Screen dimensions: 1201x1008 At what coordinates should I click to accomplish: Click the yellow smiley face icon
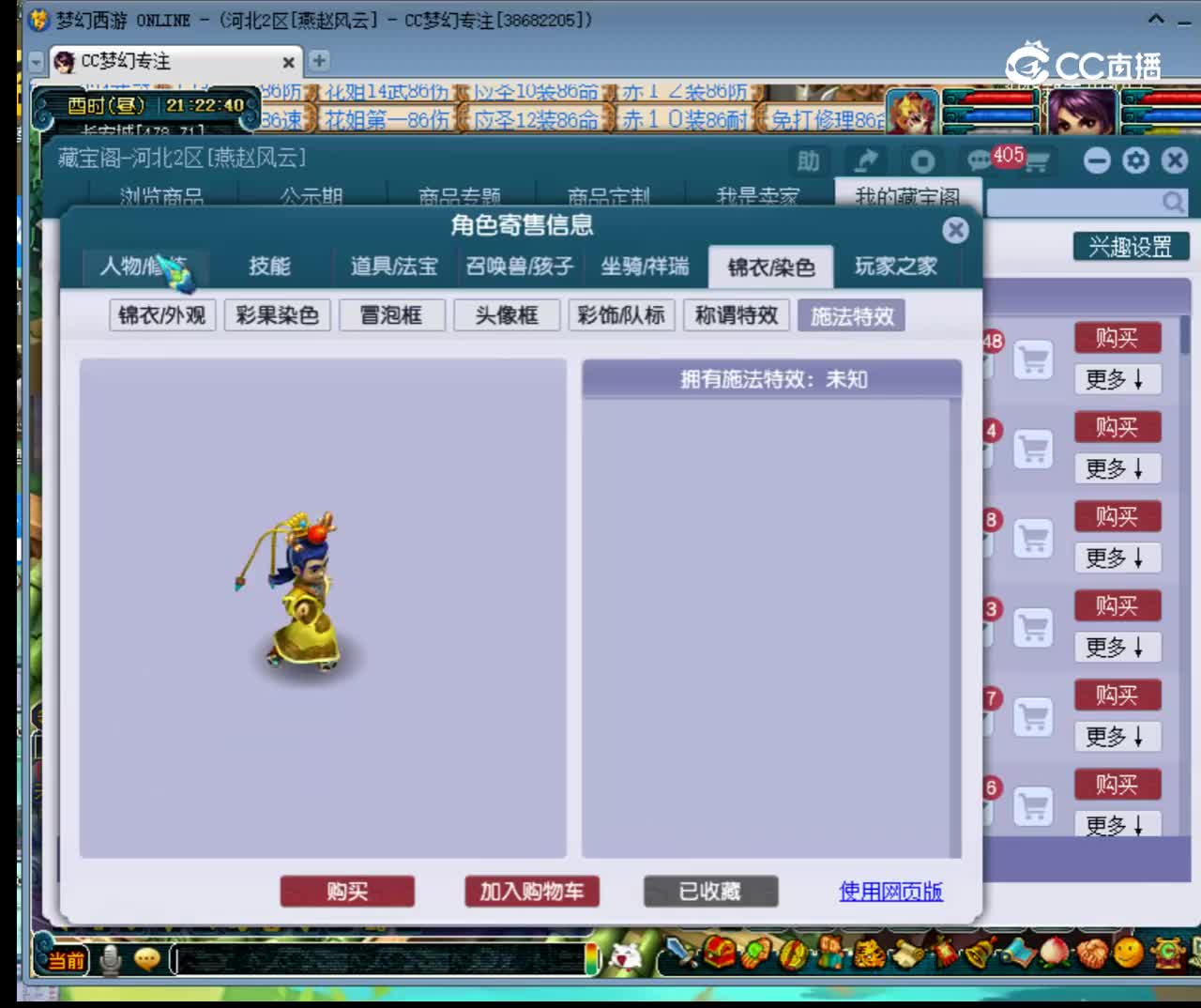1129,954
